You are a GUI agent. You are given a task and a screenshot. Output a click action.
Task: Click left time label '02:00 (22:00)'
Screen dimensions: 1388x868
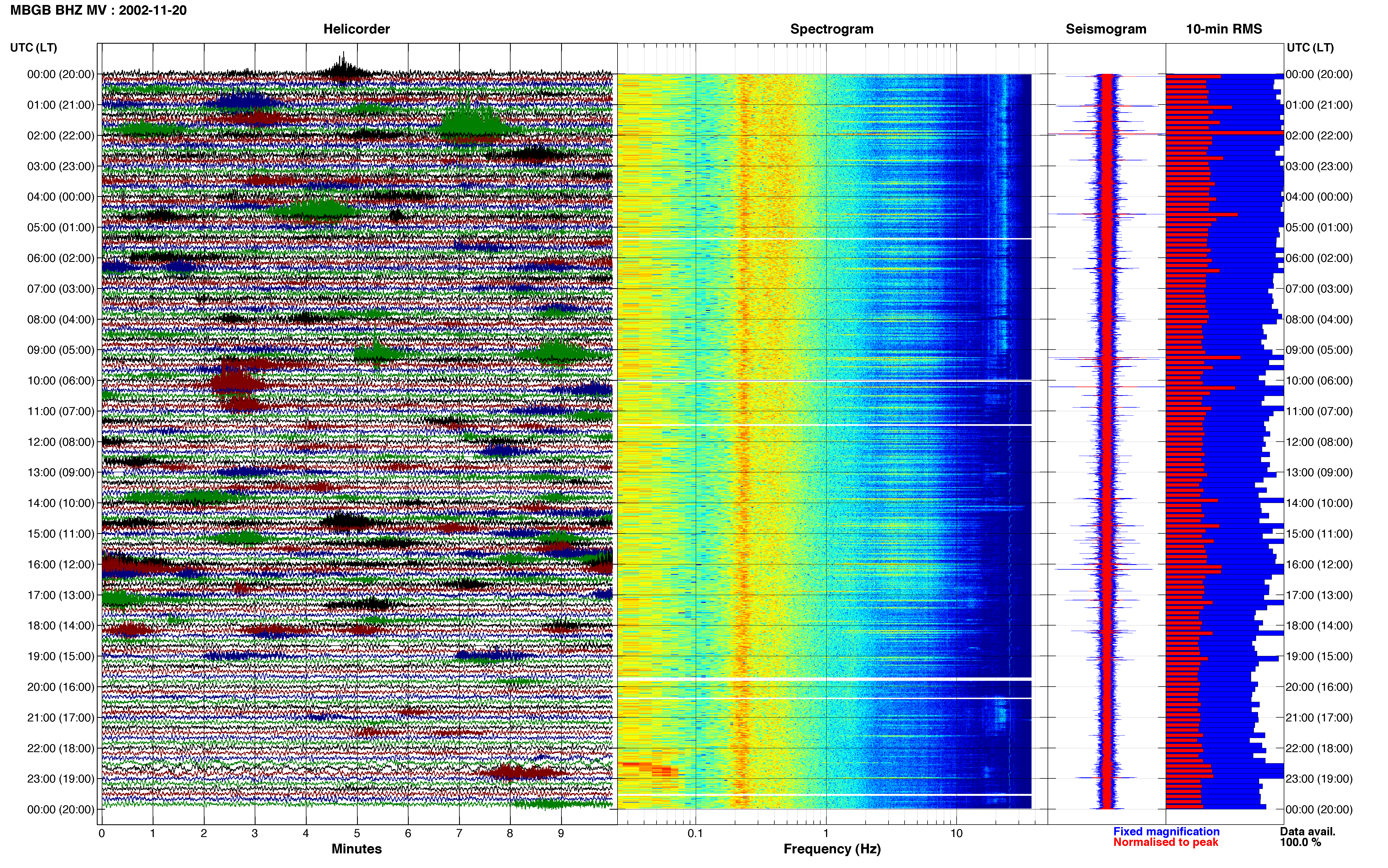pyautogui.click(x=61, y=135)
